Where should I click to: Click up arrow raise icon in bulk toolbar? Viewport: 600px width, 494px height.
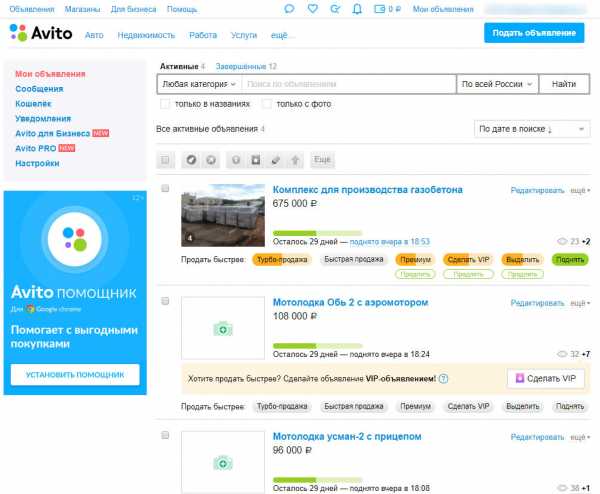(x=295, y=160)
